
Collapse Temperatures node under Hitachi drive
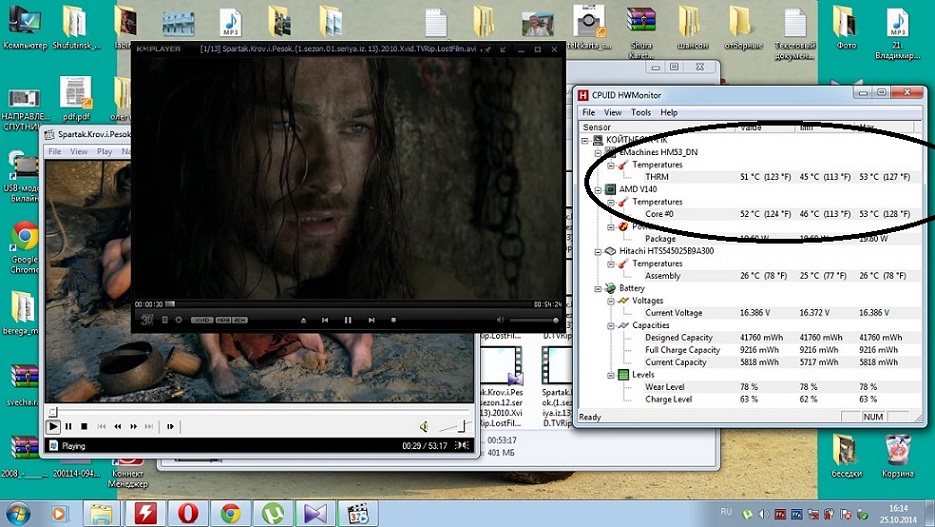tap(611, 264)
